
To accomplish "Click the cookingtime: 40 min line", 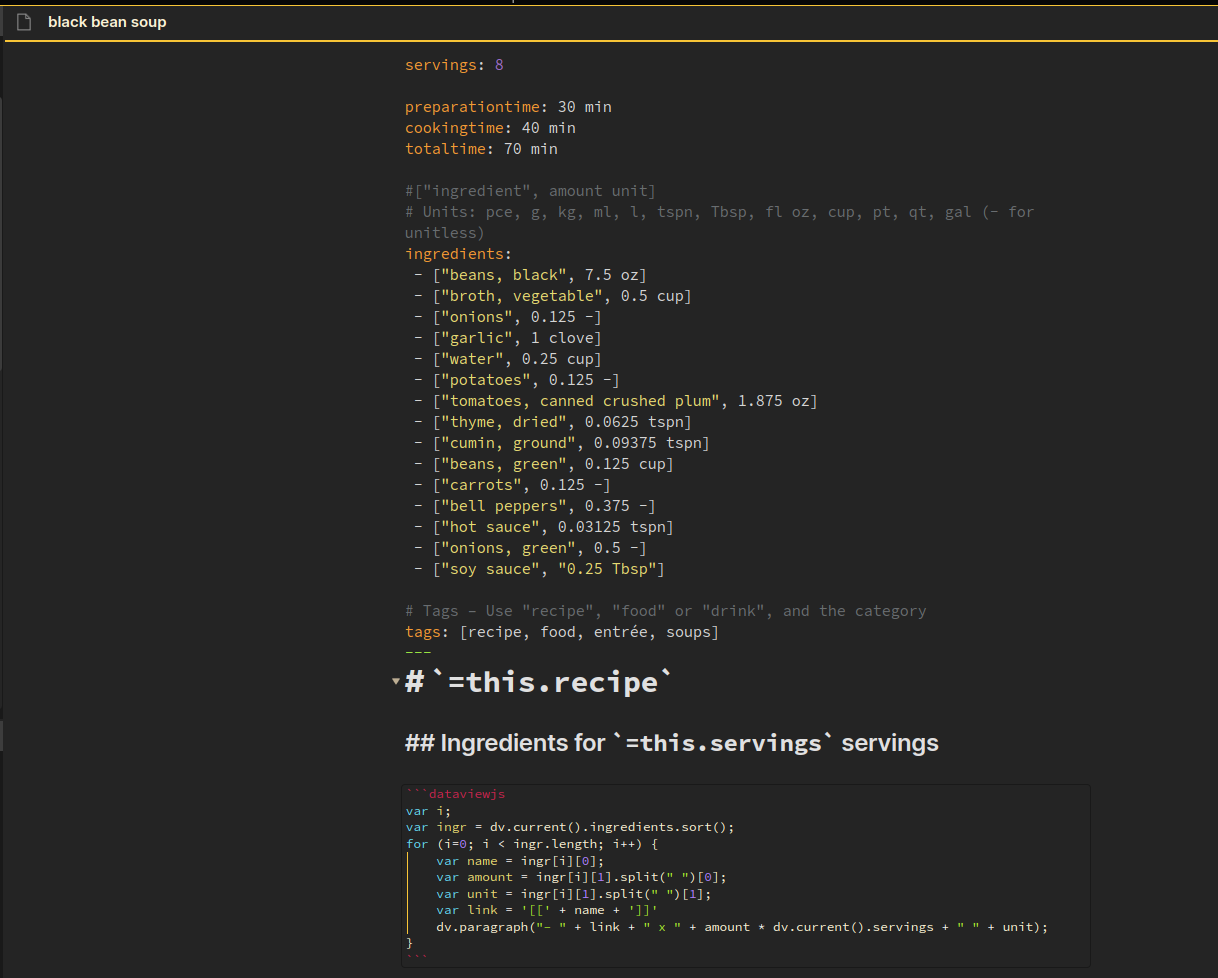I will pyautogui.click(x=490, y=128).
